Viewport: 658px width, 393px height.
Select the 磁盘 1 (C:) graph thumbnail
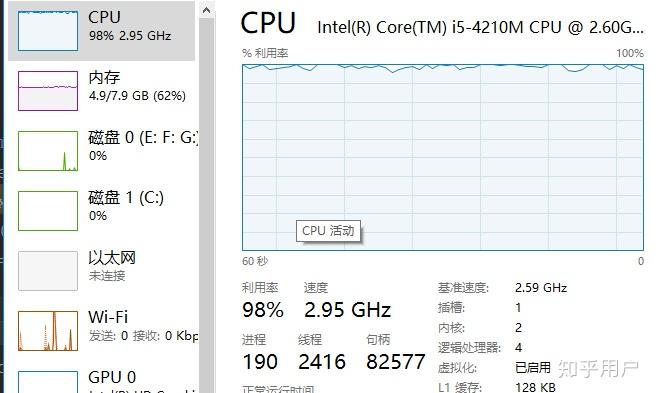[48, 211]
